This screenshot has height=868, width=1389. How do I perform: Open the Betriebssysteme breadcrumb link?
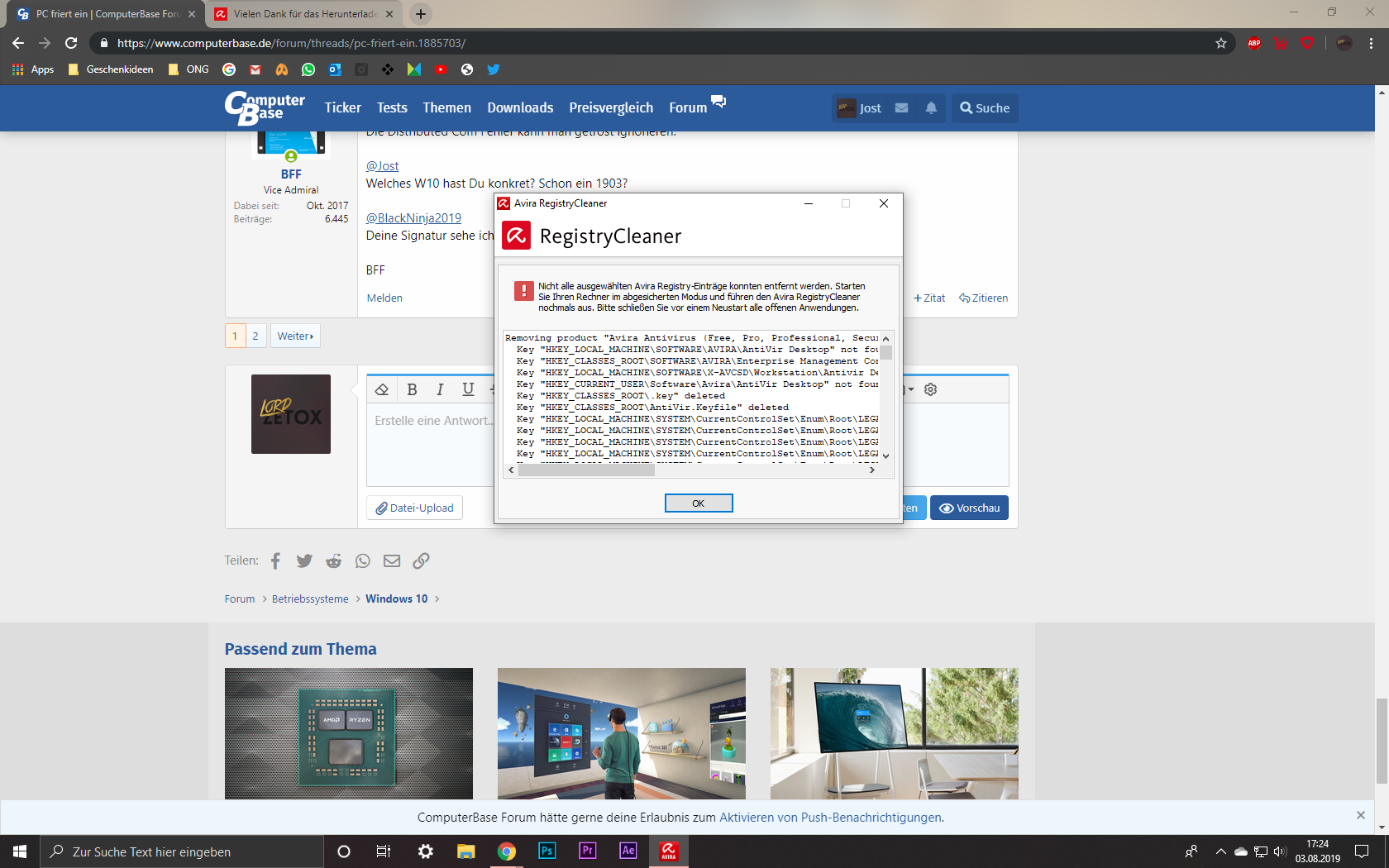[310, 599]
